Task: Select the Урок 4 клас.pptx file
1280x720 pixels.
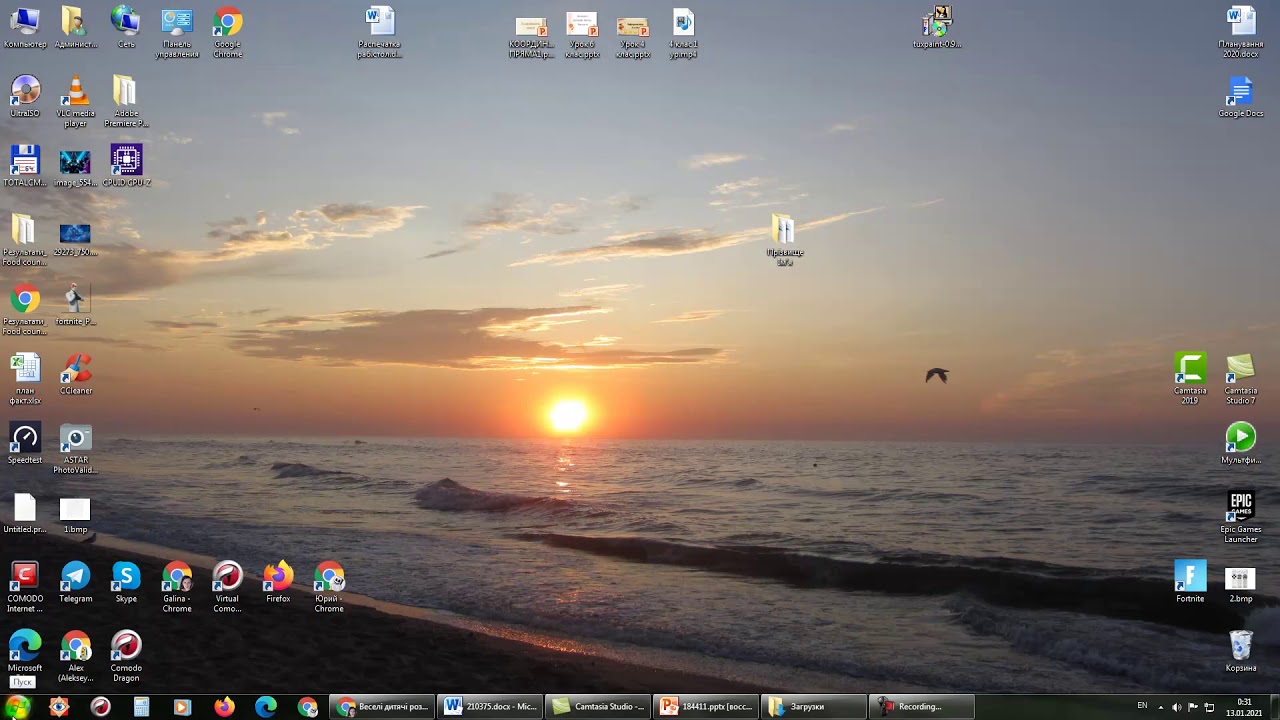Action: point(633,37)
